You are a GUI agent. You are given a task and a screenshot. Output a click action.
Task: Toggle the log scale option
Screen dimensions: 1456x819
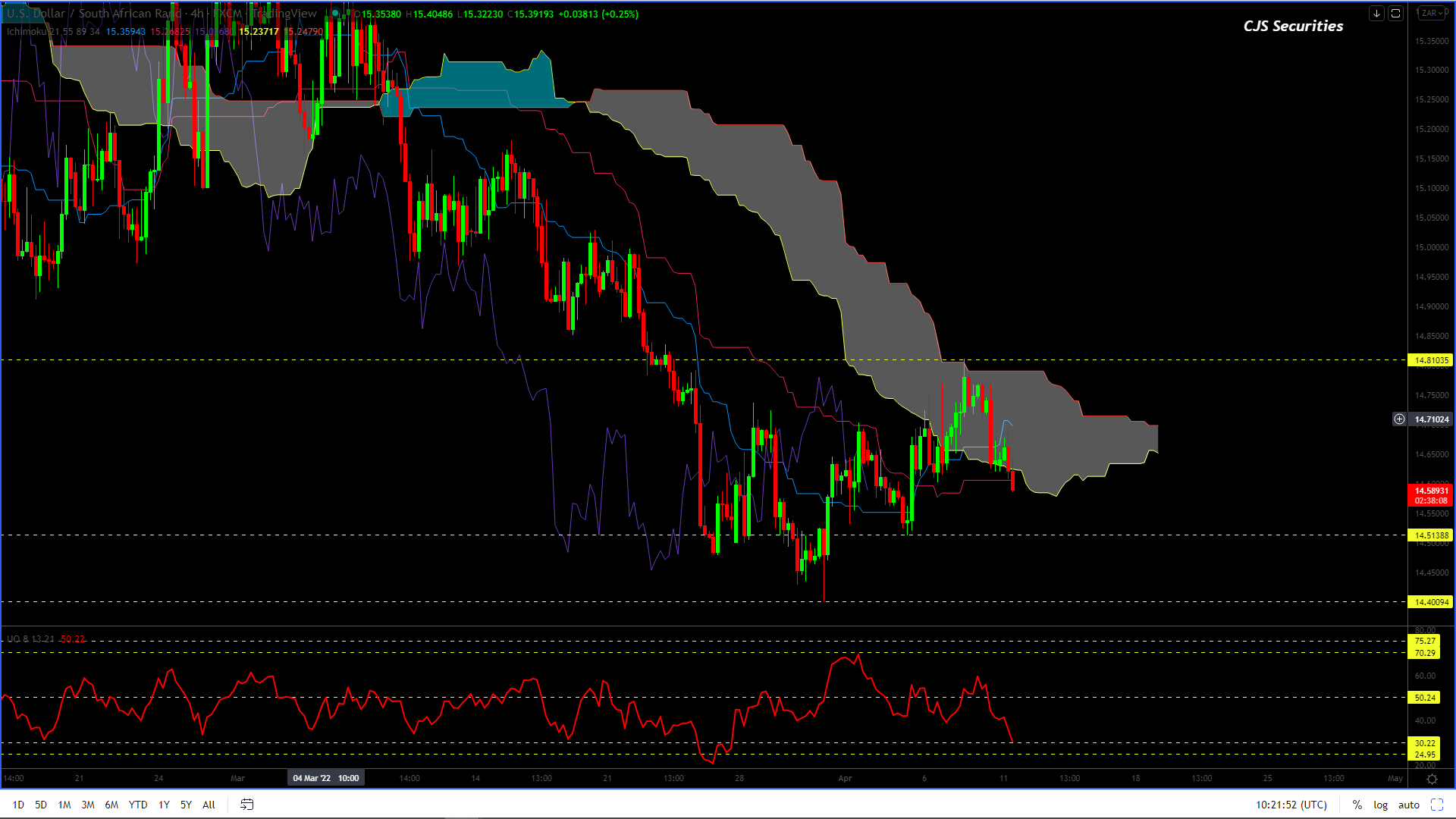[x=1380, y=805]
